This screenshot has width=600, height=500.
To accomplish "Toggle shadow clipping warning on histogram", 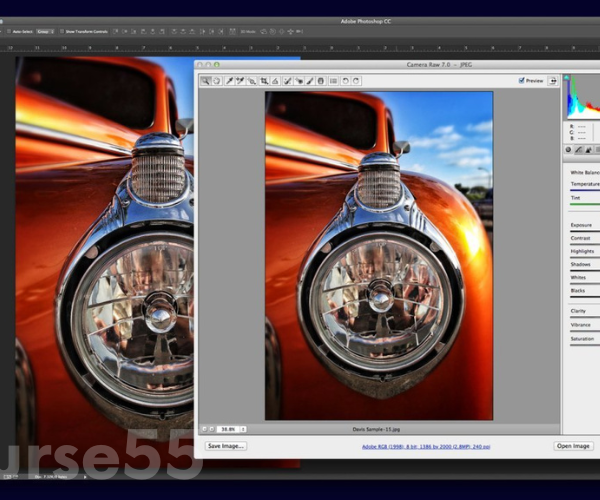I will tap(567, 78).
